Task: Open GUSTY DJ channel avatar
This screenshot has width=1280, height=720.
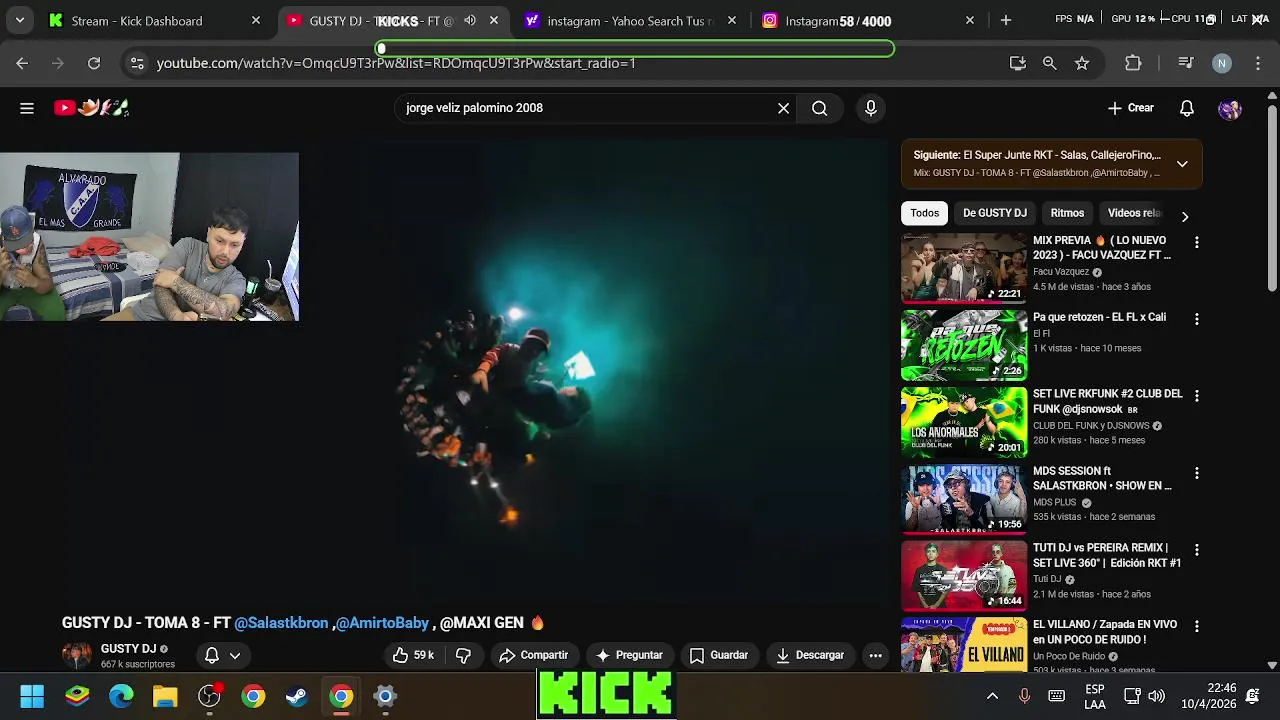Action: click(77, 656)
